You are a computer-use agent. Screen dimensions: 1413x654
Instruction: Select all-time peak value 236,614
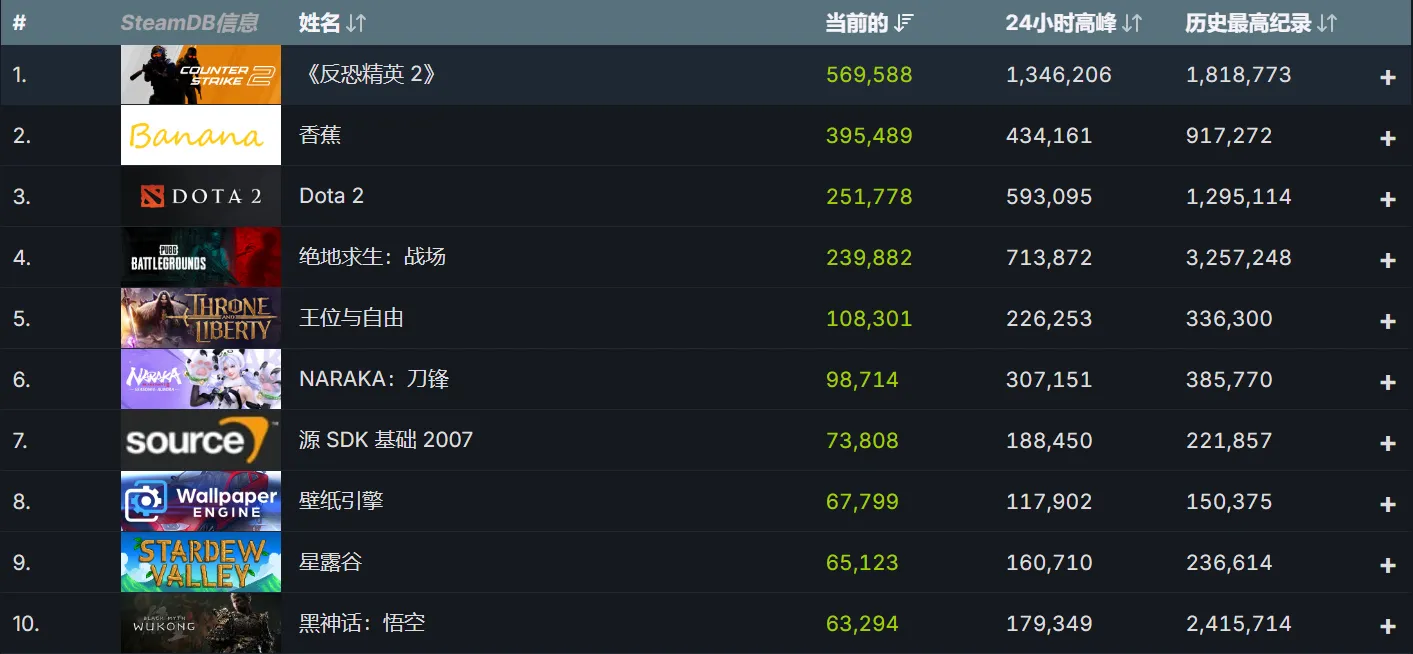1229,563
